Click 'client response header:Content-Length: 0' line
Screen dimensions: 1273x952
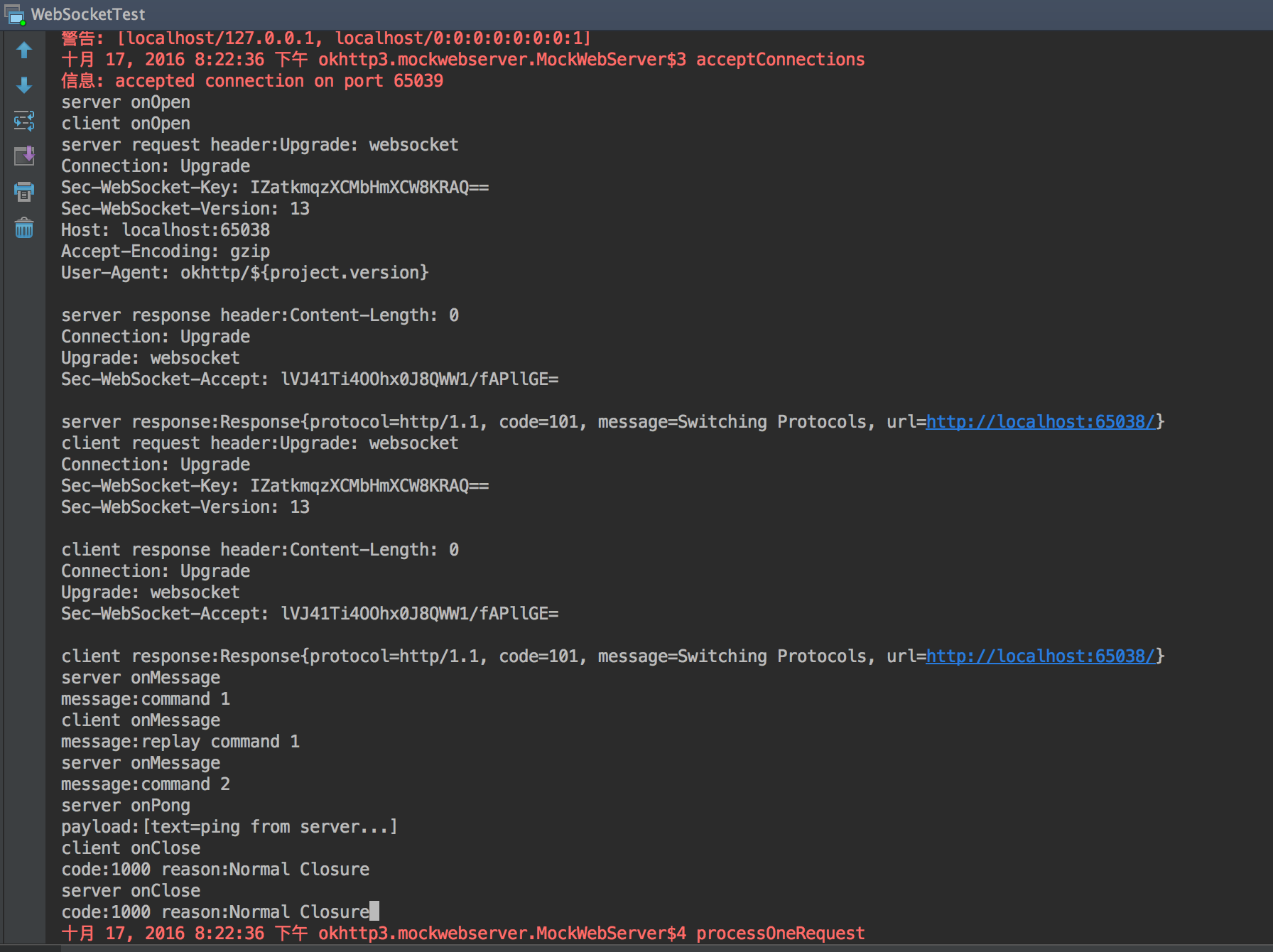pos(260,550)
